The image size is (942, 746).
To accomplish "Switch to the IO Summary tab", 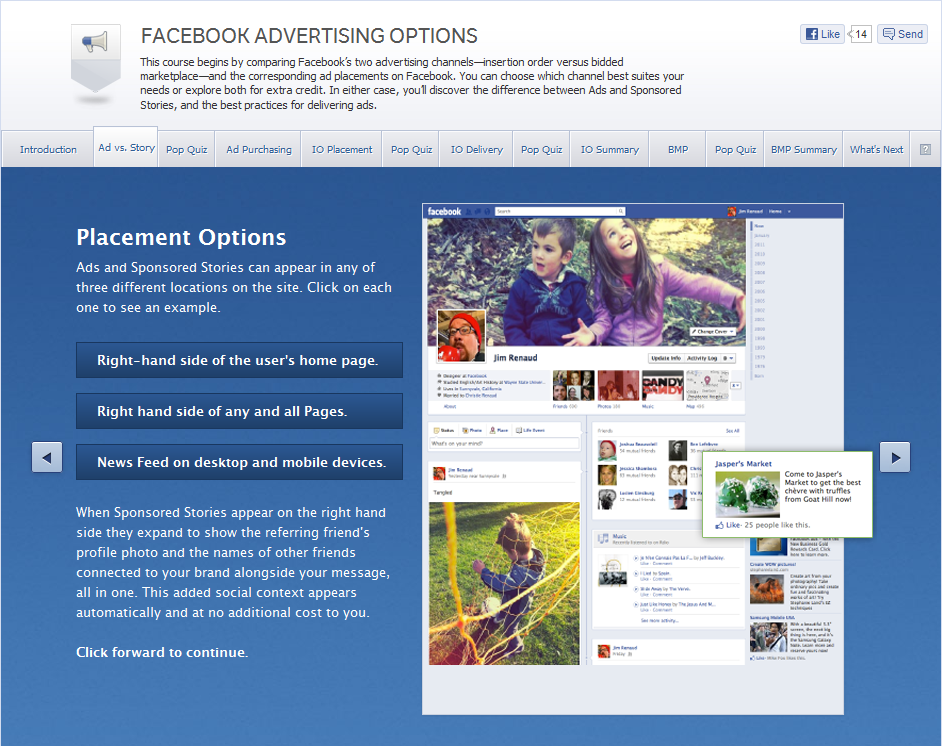I will pyautogui.click(x=610, y=150).
